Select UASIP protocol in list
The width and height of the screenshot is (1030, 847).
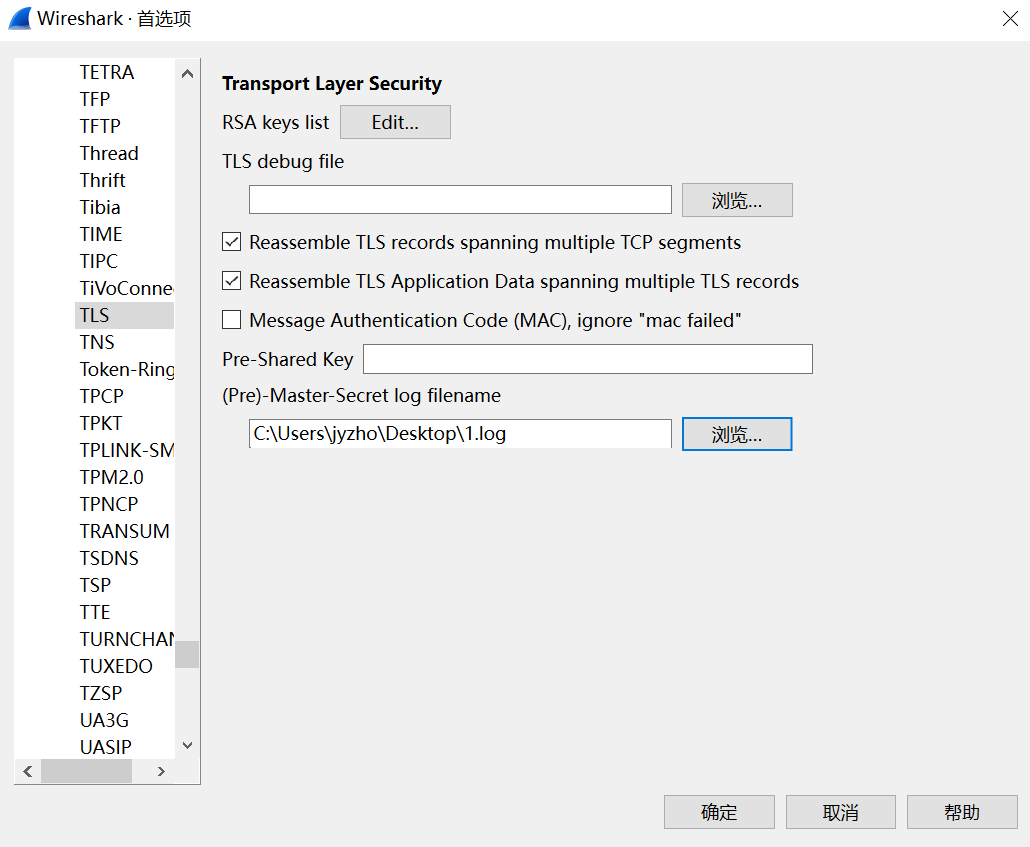pyautogui.click(x=106, y=746)
